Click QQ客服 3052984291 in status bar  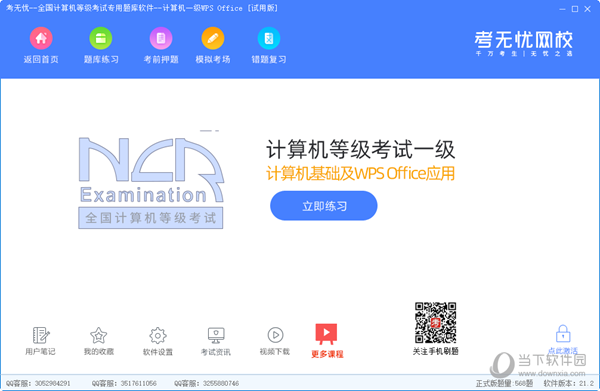38,383
